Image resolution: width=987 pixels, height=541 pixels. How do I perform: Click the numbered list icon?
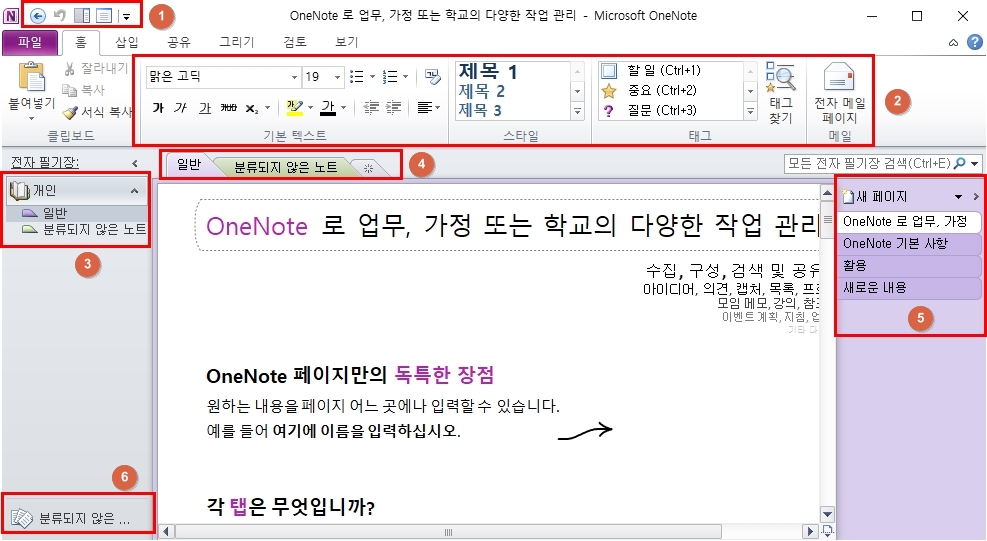pos(390,77)
